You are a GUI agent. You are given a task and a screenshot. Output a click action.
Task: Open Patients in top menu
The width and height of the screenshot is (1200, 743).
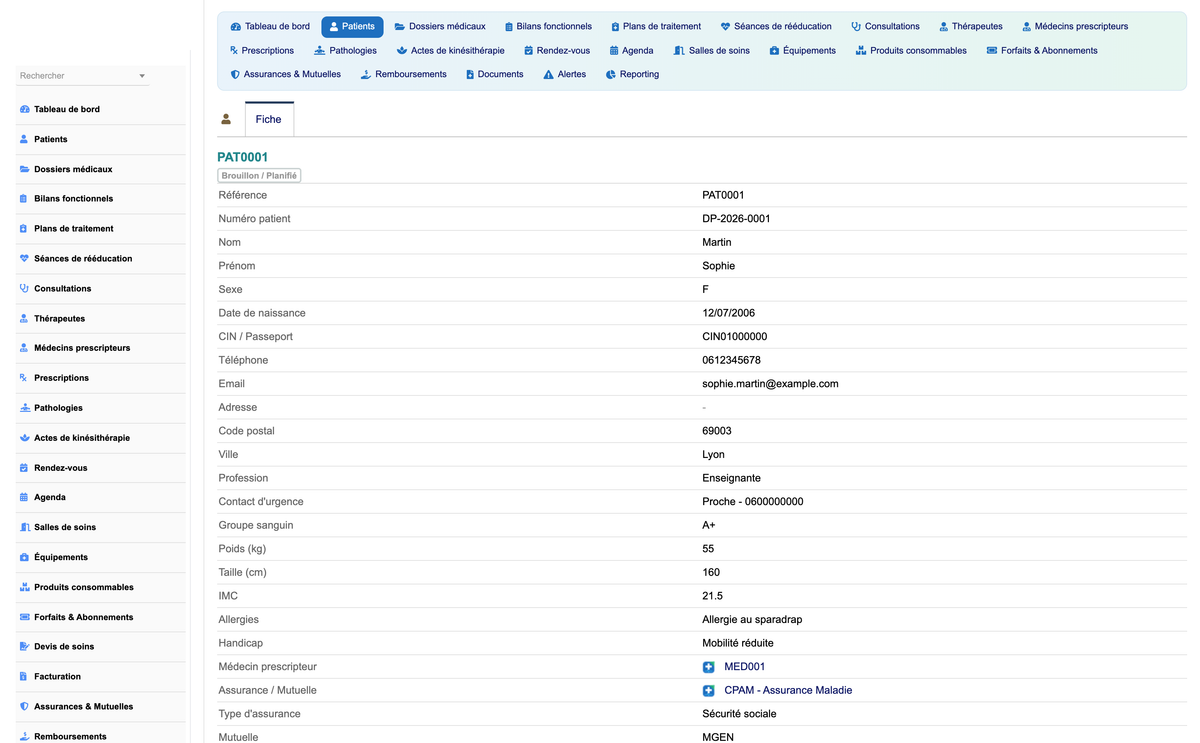(352, 26)
